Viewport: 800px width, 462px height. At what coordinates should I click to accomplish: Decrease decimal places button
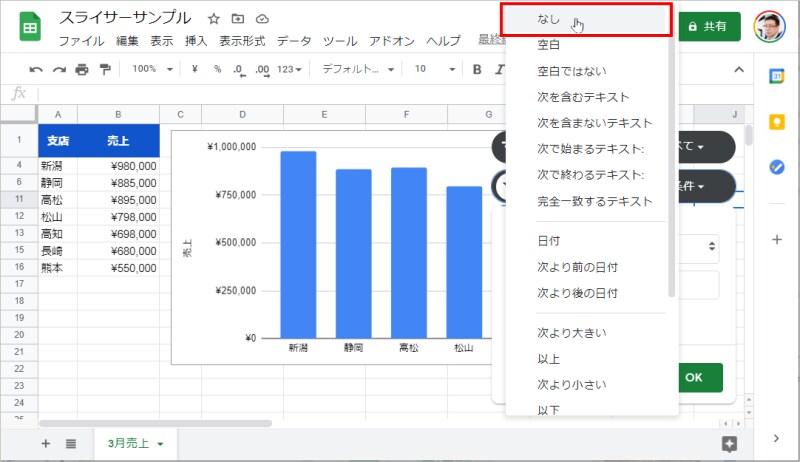(x=239, y=70)
